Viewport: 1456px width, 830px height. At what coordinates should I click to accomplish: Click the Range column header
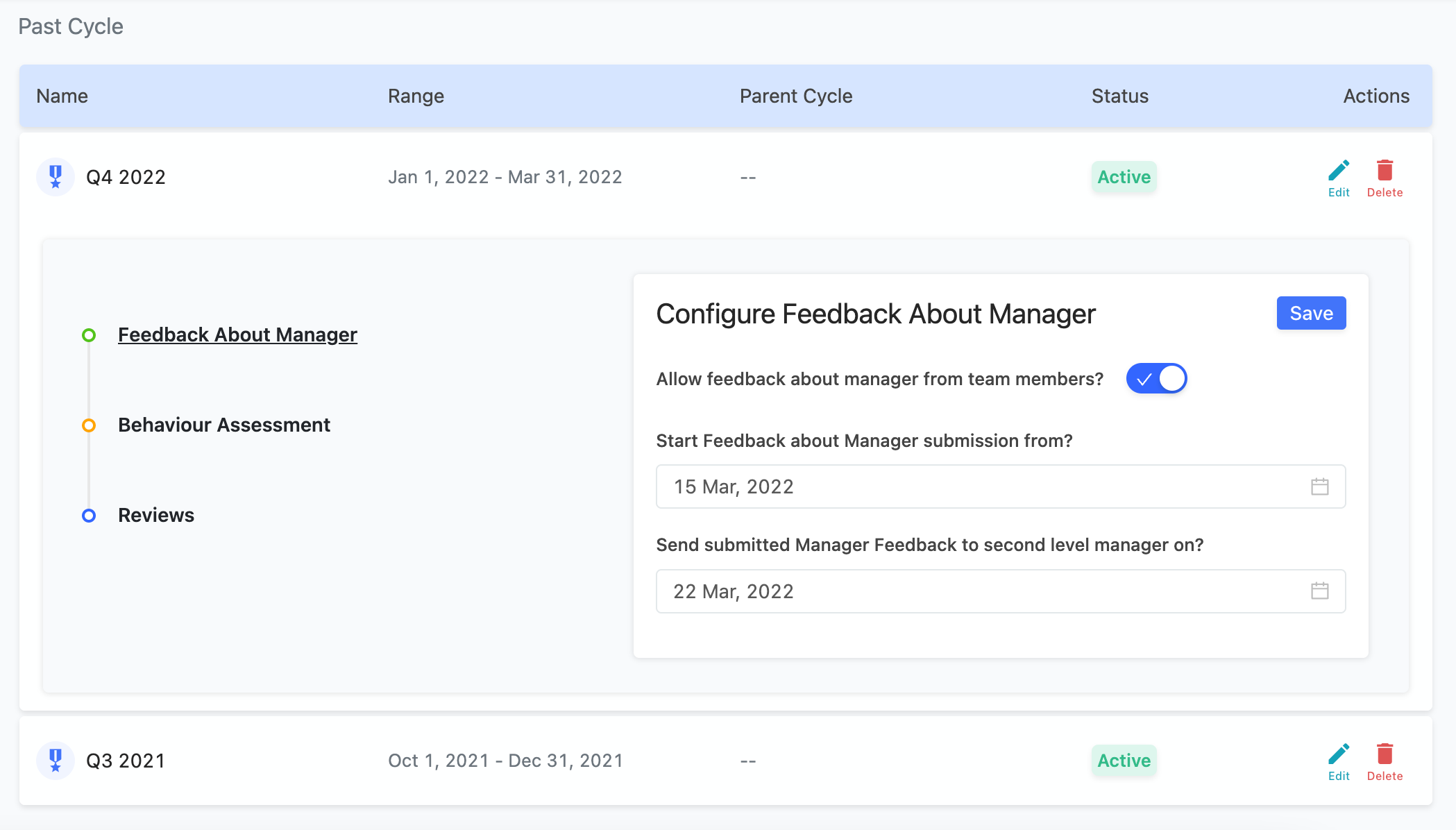tap(416, 96)
